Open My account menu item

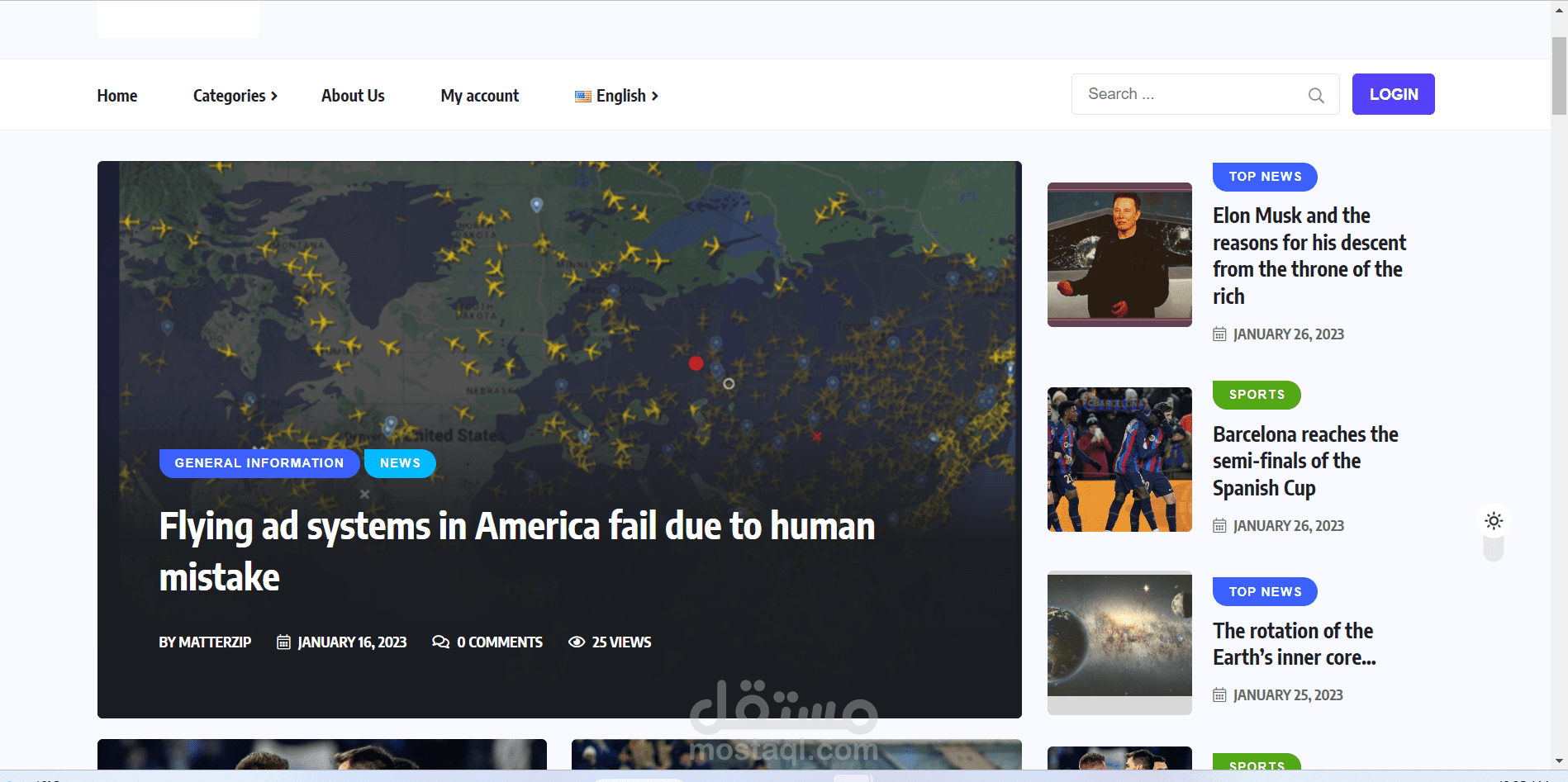(x=480, y=96)
